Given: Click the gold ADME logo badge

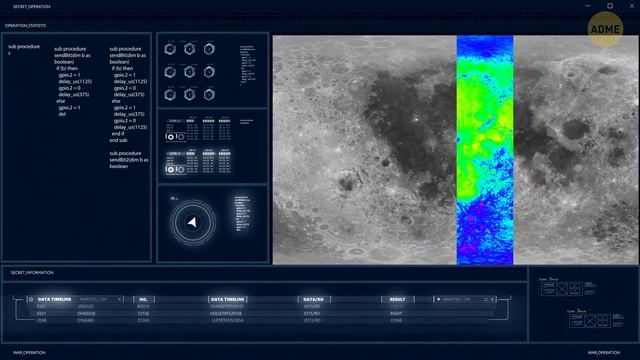Looking at the screenshot, I should point(605,29).
